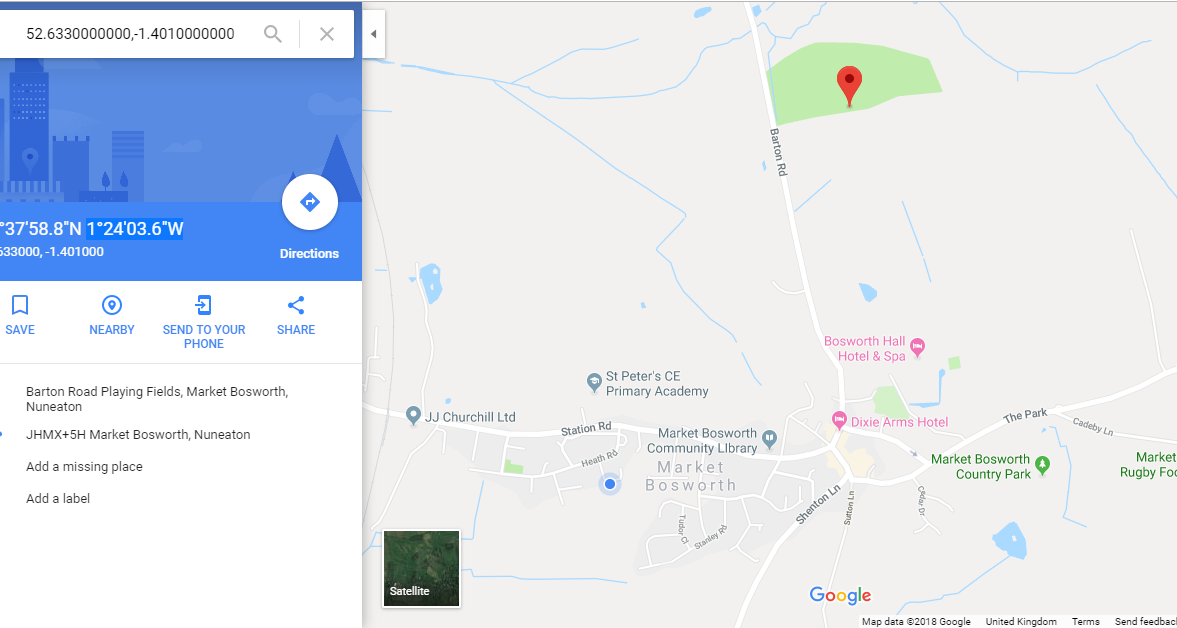Click the red map pin marker

[849, 86]
